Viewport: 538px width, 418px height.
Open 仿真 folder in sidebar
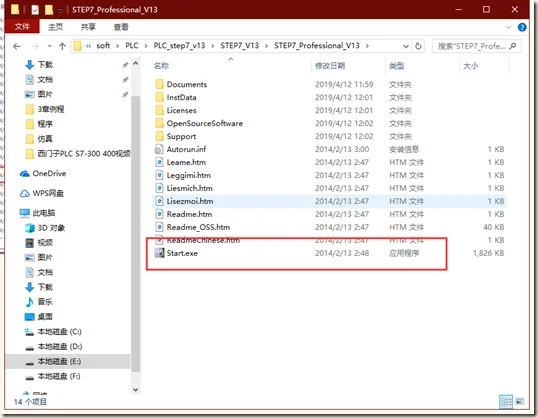(x=45, y=139)
